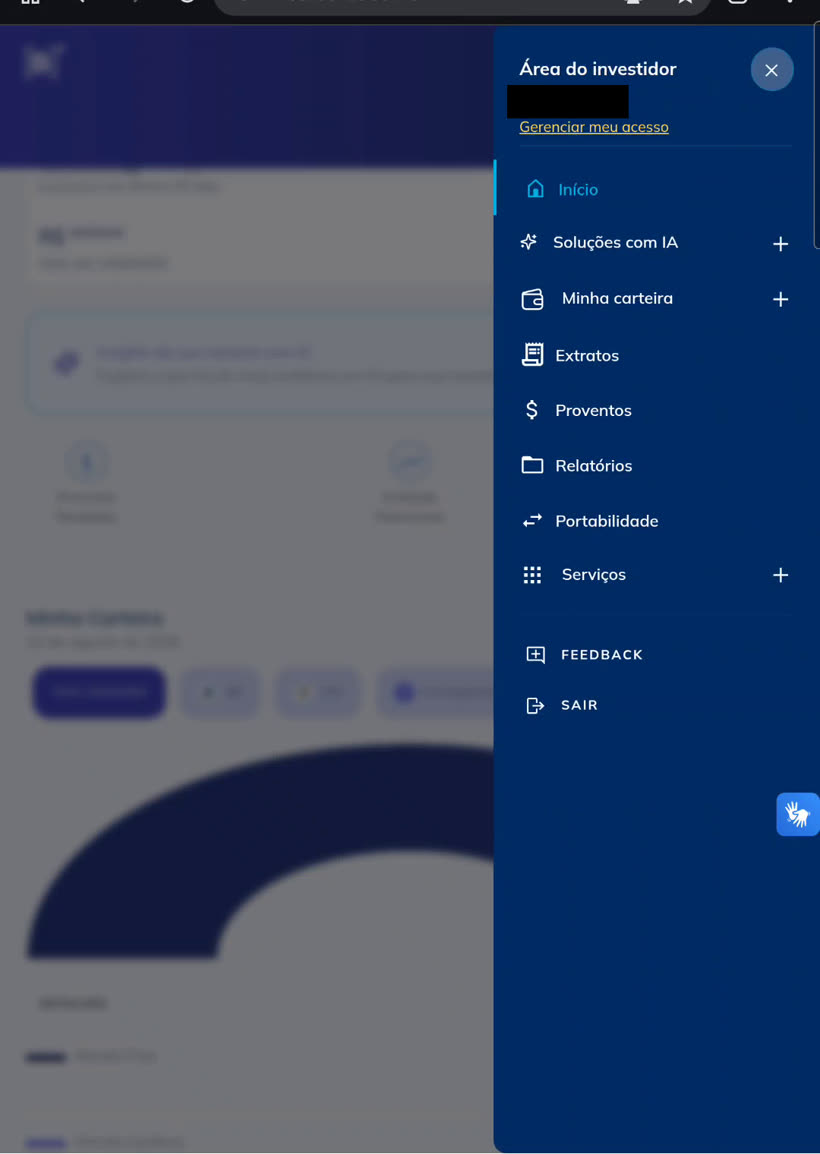
Task: Select the Serviços label
Action: [593, 575]
